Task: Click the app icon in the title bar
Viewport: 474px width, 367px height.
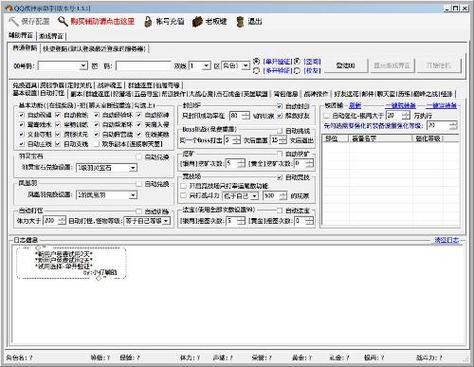Action: pos(9,8)
